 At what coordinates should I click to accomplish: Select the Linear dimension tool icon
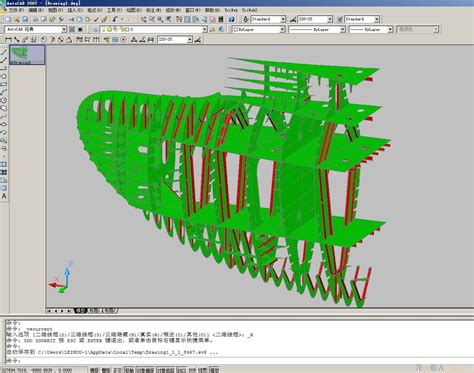click(x=8, y=40)
